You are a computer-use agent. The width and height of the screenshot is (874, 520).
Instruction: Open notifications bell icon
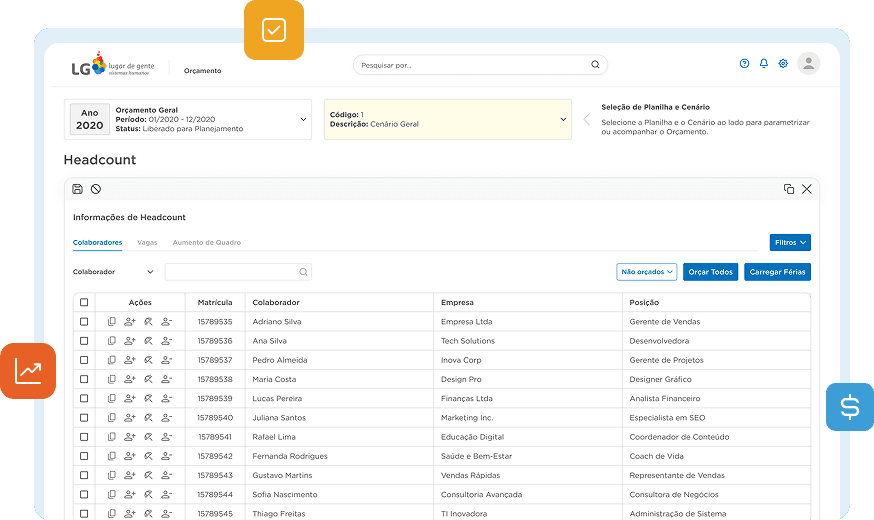click(x=764, y=64)
